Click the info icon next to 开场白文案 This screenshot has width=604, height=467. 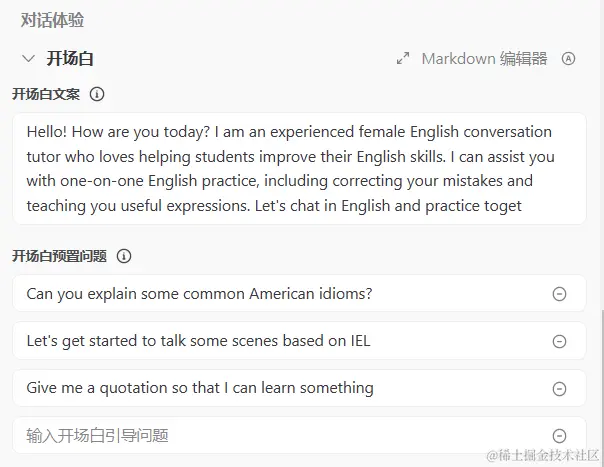coord(97,95)
